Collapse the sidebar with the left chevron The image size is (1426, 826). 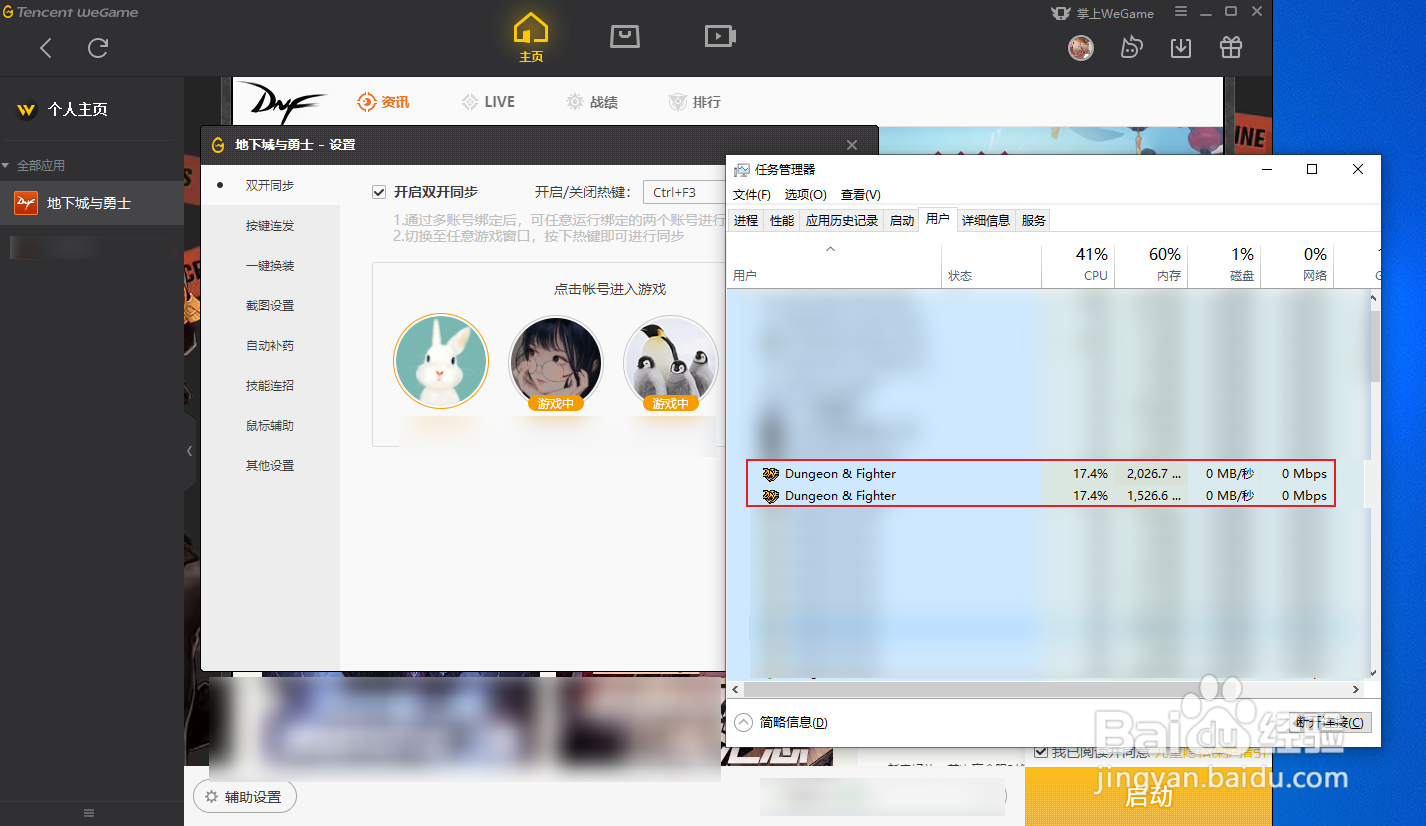point(190,451)
